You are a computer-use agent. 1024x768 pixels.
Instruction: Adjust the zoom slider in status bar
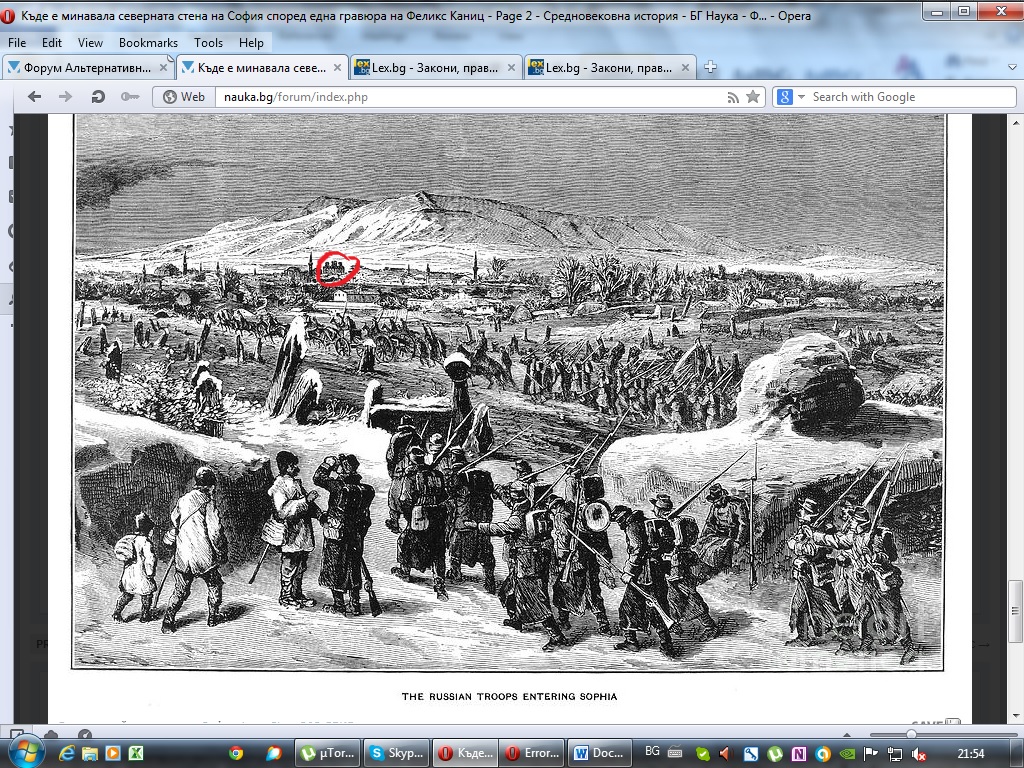tap(911, 734)
